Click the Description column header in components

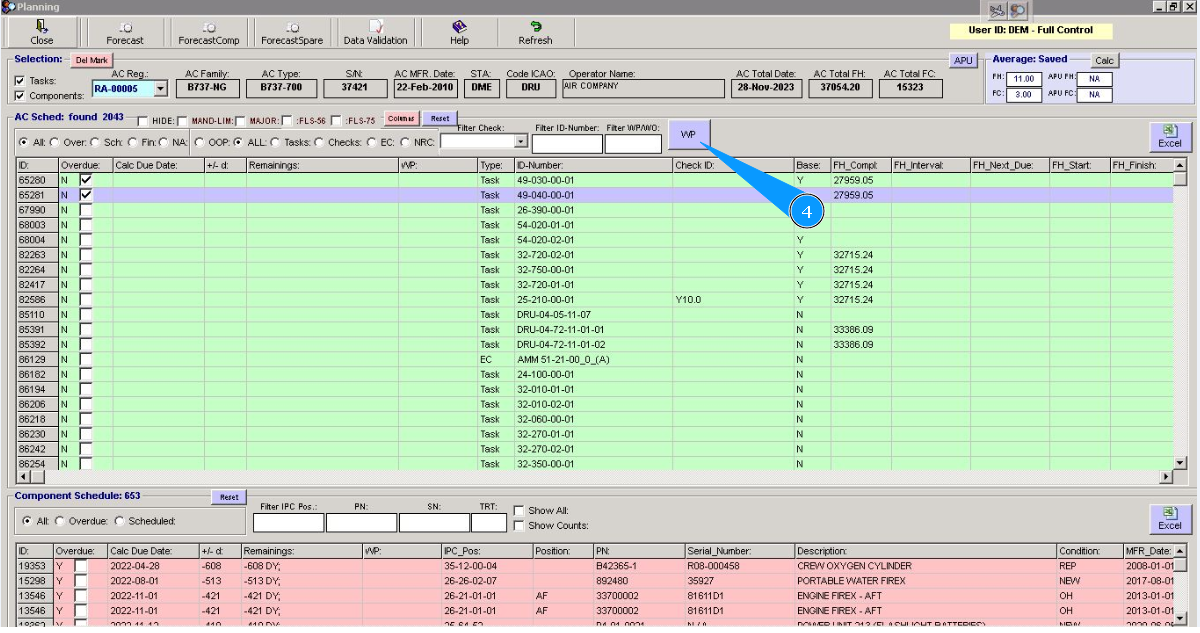(x=924, y=551)
